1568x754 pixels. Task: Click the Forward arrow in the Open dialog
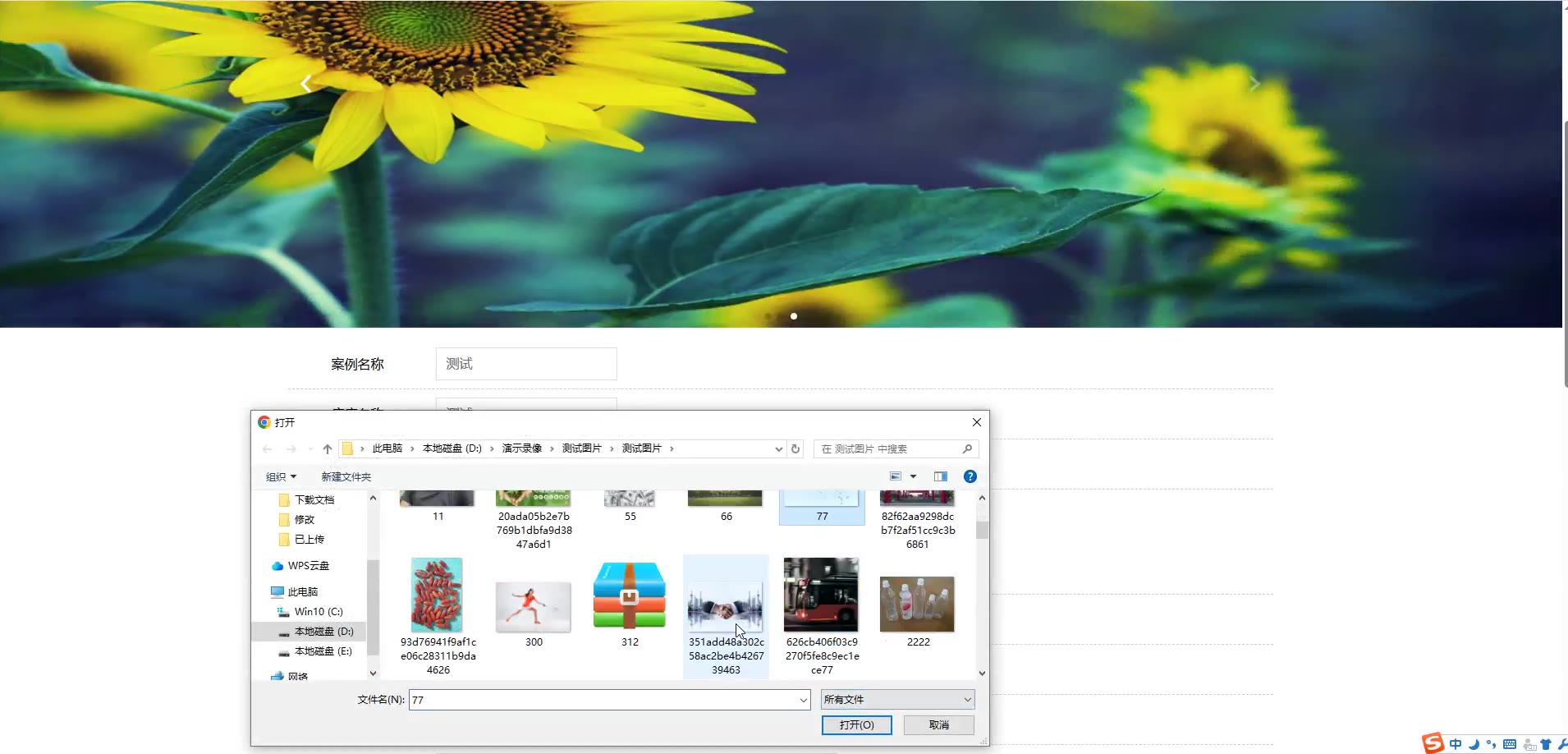tap(291, 448)
